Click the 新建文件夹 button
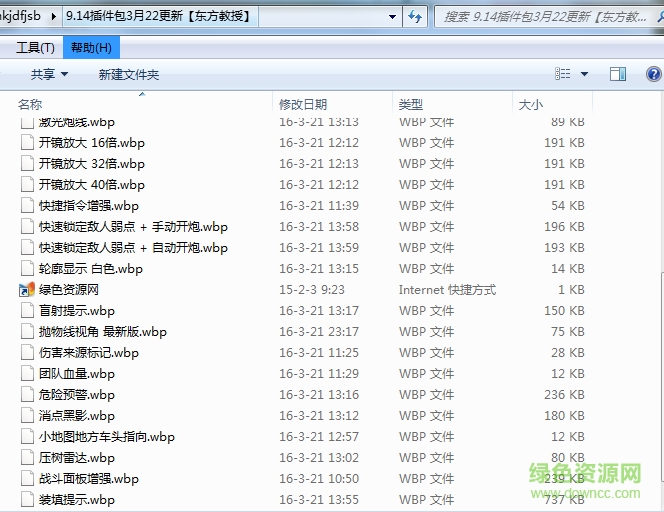 129,75
